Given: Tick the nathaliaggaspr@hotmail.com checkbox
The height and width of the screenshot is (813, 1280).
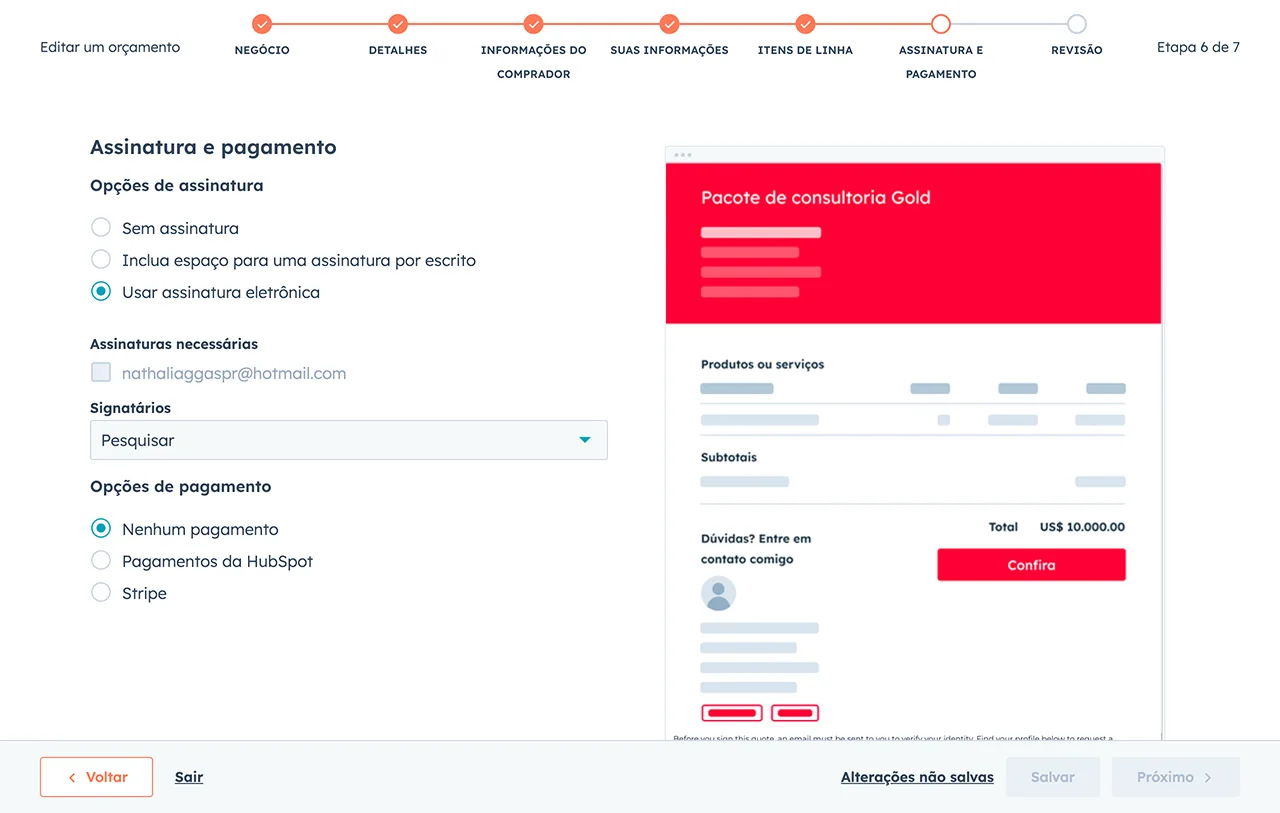Looking at the screenshot, I should tap(101, 373).
